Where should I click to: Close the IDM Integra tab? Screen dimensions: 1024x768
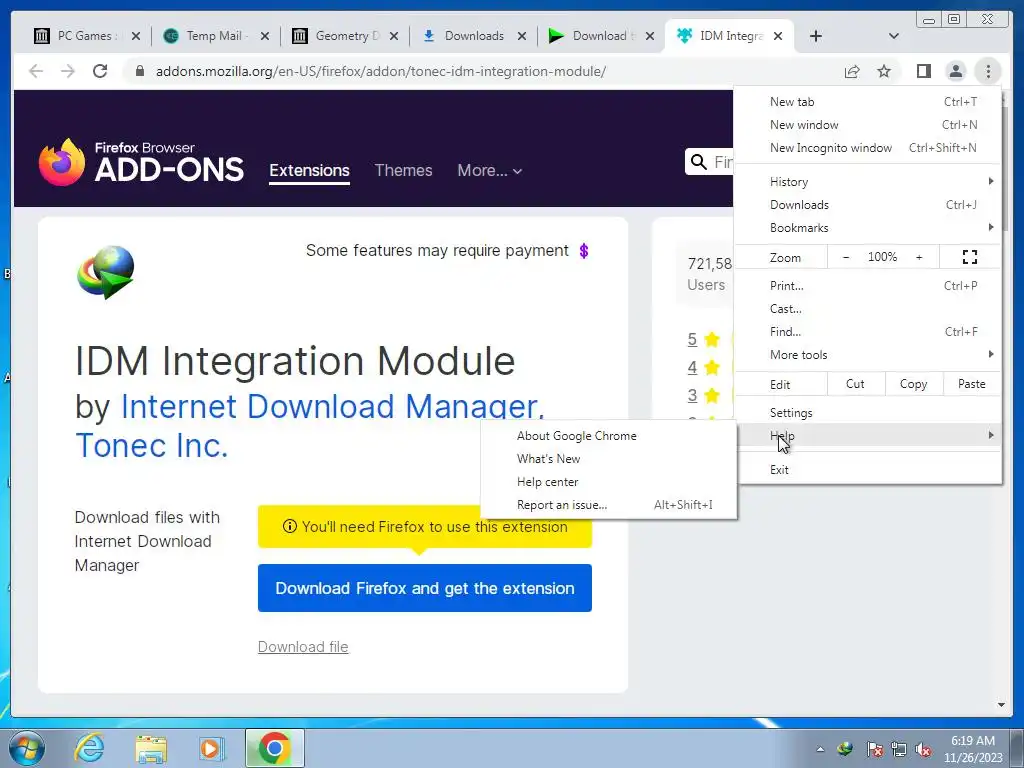[x=778, y=36]
